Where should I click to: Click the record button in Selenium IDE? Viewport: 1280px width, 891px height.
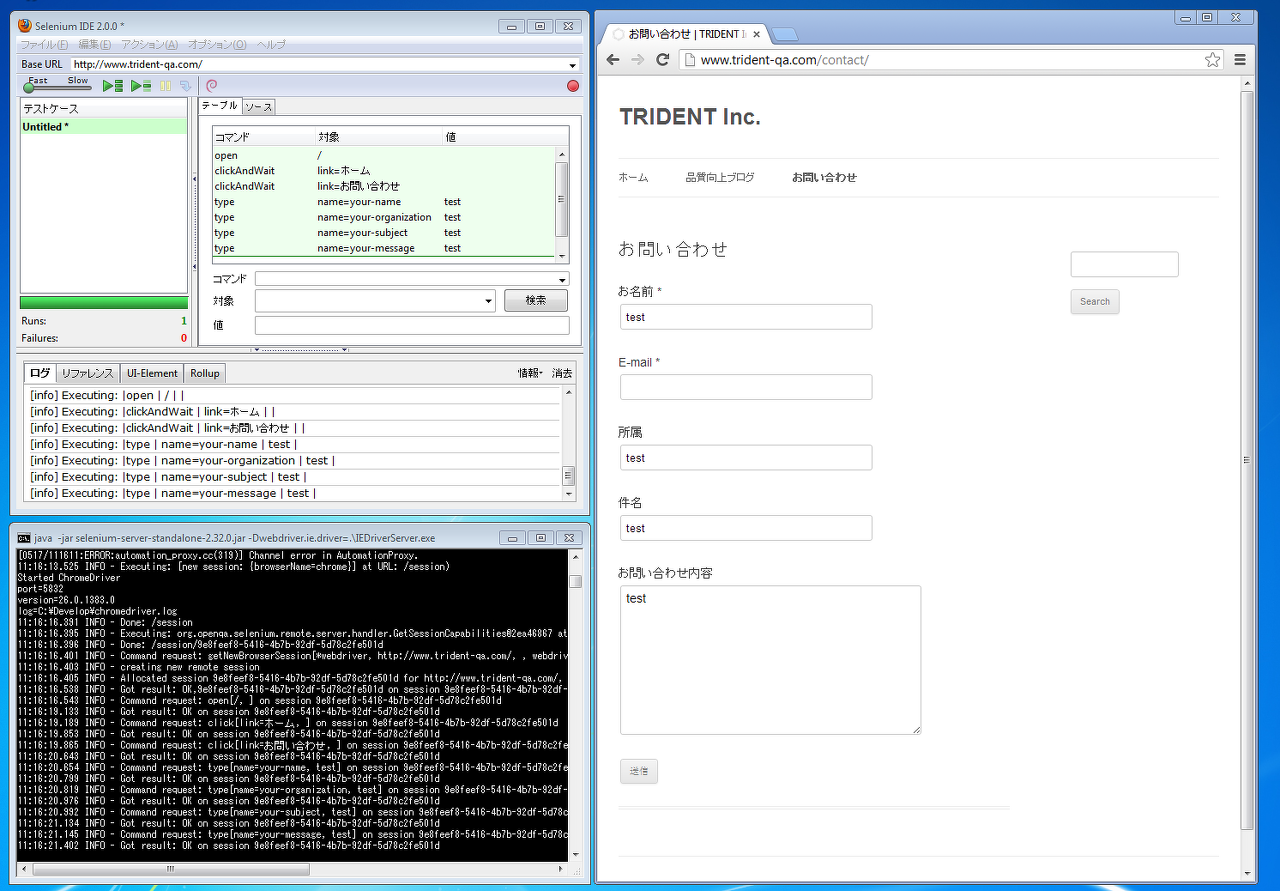[571, 86]
